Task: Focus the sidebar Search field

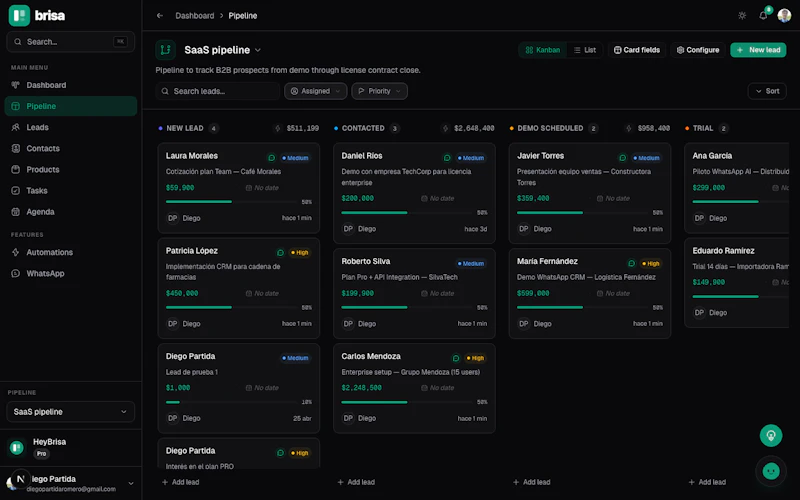Action: [70, 42]
